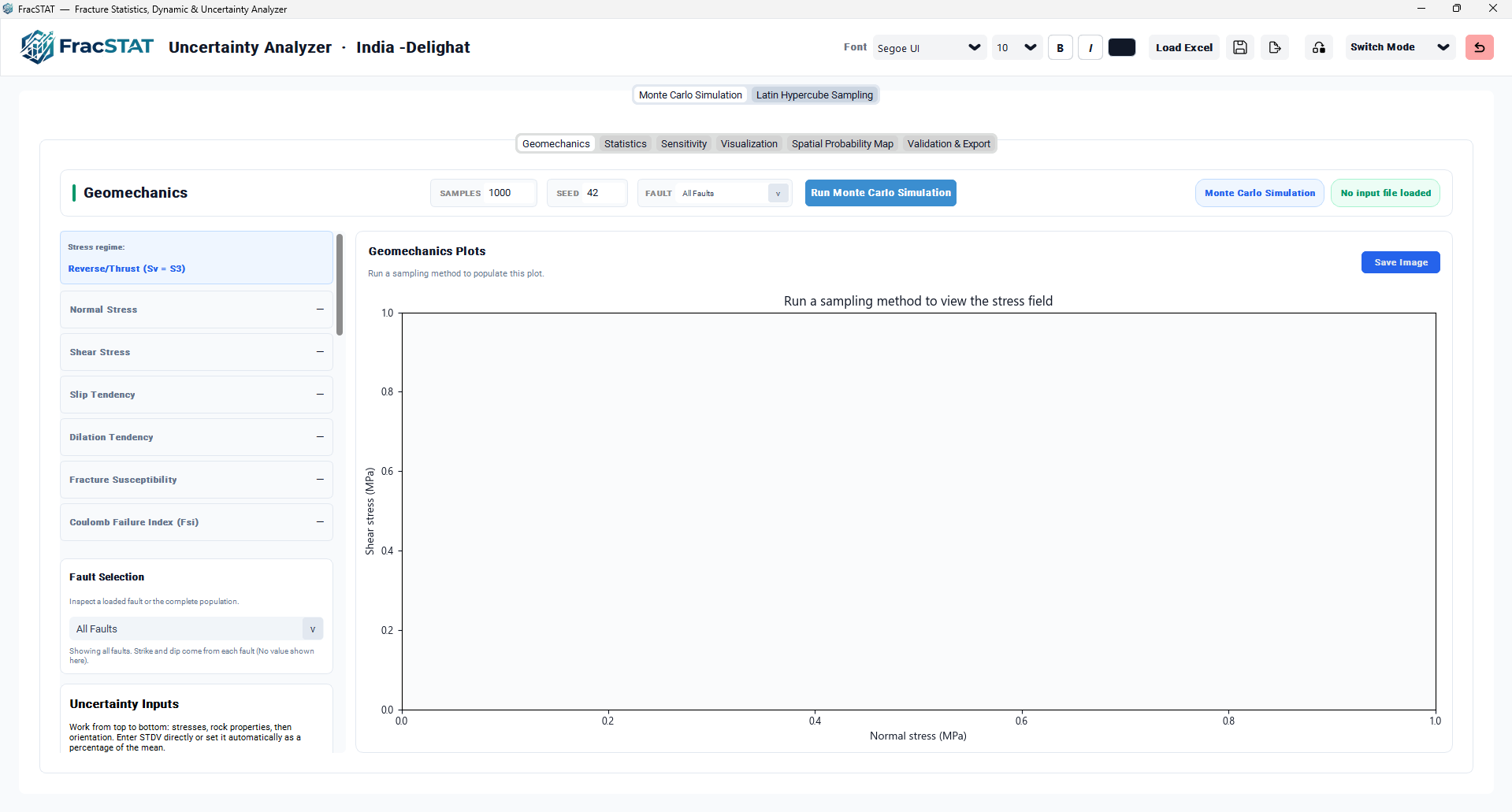Select the Latin Hypercube Sampling tab
The image size is (1512, 812).
click(x=815, y=95)
